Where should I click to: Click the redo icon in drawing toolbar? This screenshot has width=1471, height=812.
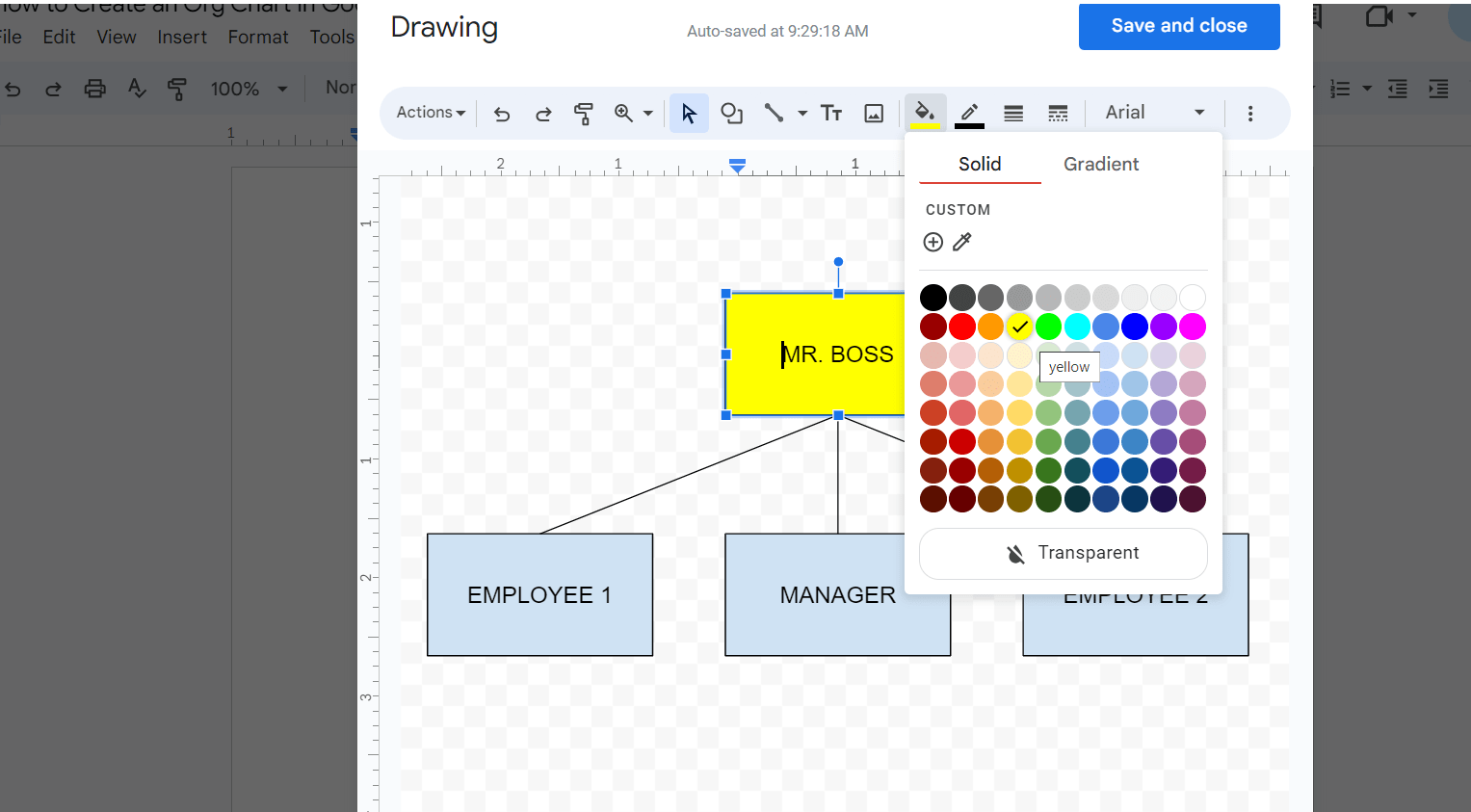pos(542,113)
